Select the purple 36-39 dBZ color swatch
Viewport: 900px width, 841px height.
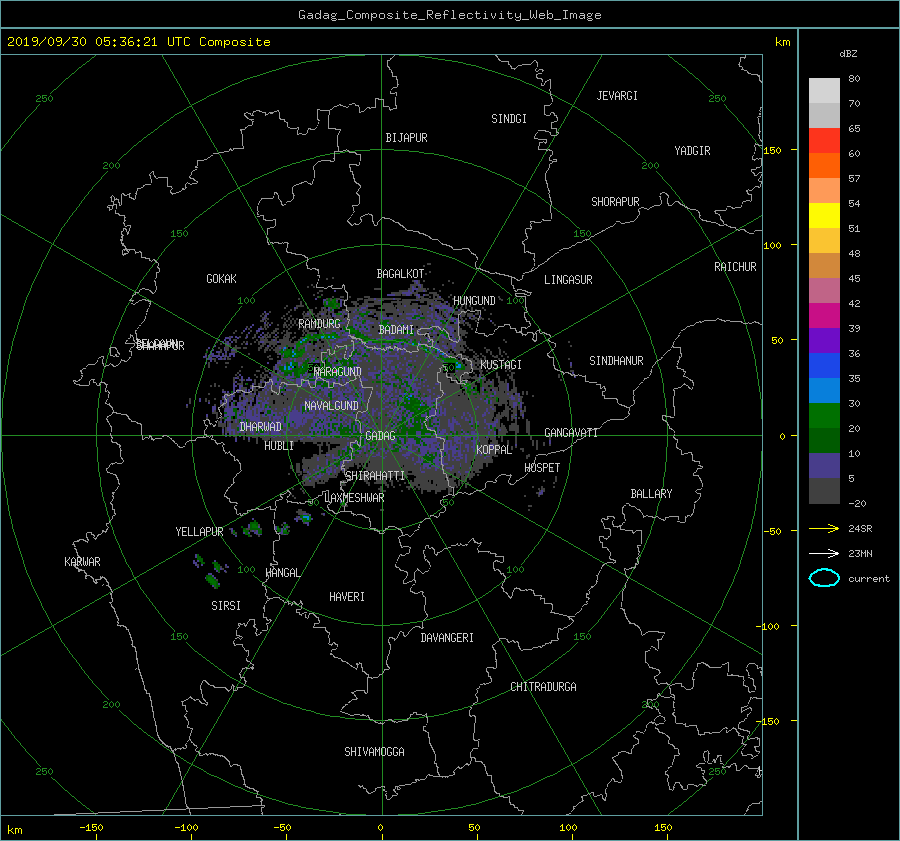[824, 340]
